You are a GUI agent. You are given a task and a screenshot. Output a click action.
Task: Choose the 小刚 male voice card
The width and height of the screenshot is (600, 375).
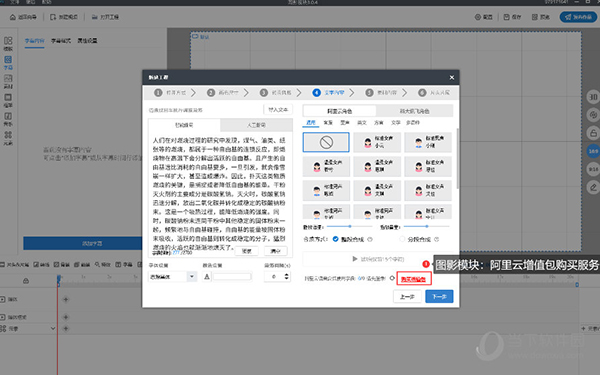428,142
